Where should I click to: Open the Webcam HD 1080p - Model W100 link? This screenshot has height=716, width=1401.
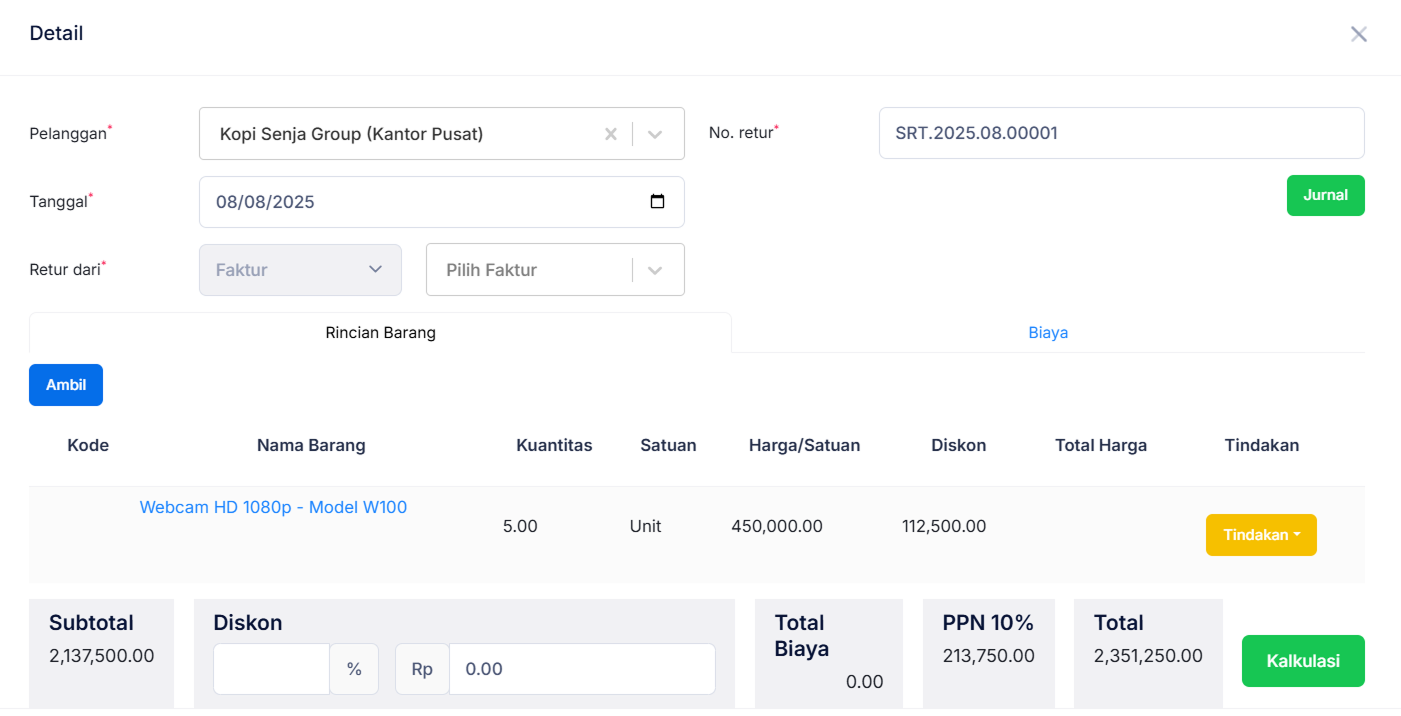click(x=273, y=507)
